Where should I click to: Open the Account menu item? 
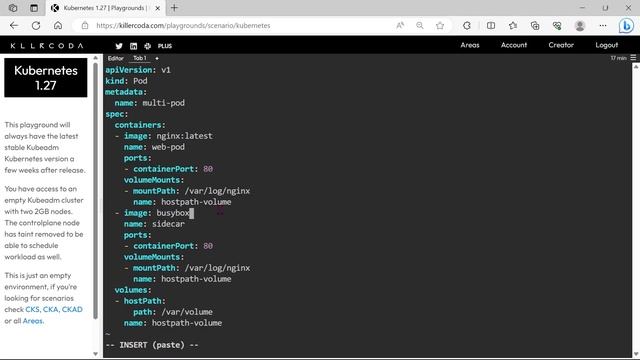click(514, 45)
